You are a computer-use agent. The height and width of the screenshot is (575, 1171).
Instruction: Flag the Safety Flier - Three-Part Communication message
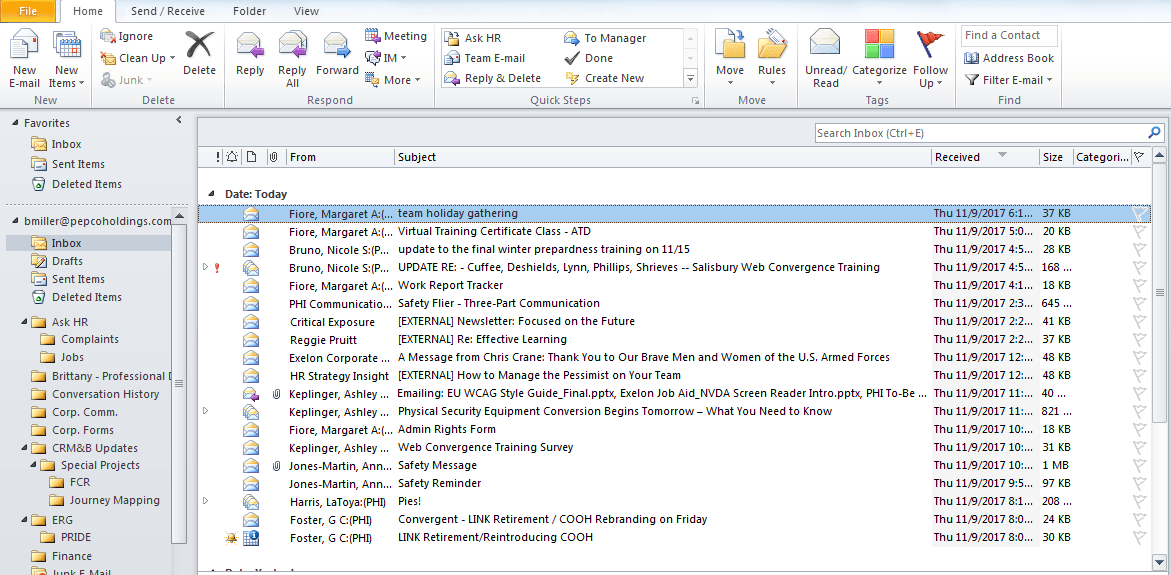click(x=1139, y=303)
